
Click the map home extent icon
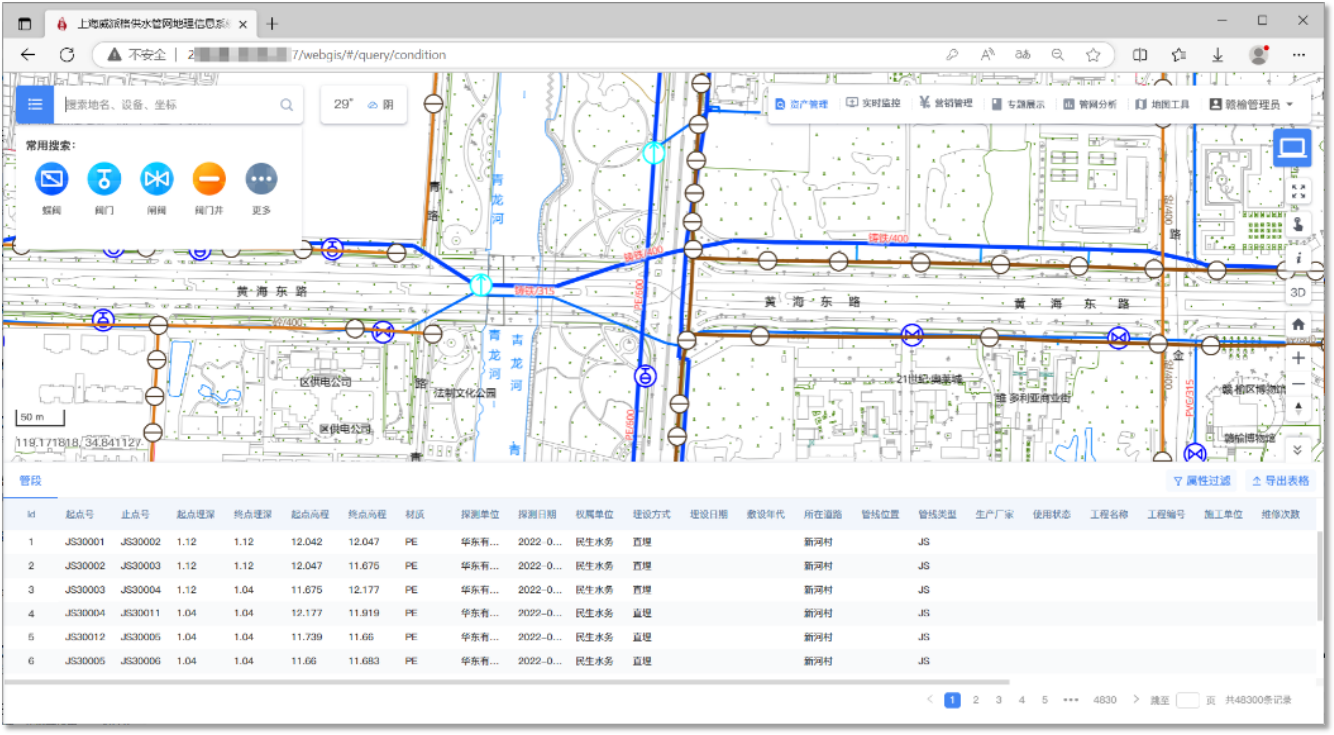pos(1298,324)
